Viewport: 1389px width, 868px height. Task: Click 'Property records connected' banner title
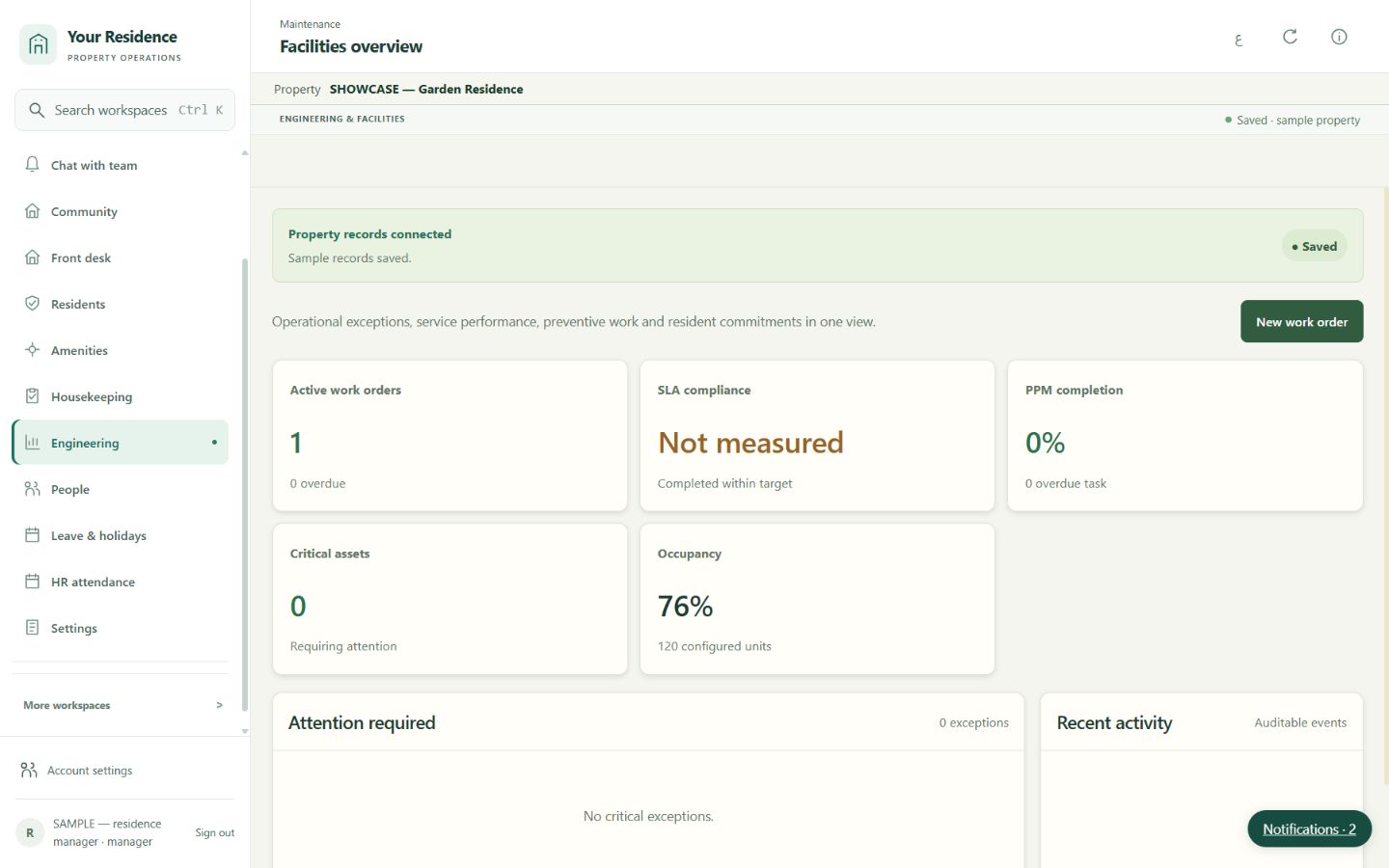click(369, 234)
